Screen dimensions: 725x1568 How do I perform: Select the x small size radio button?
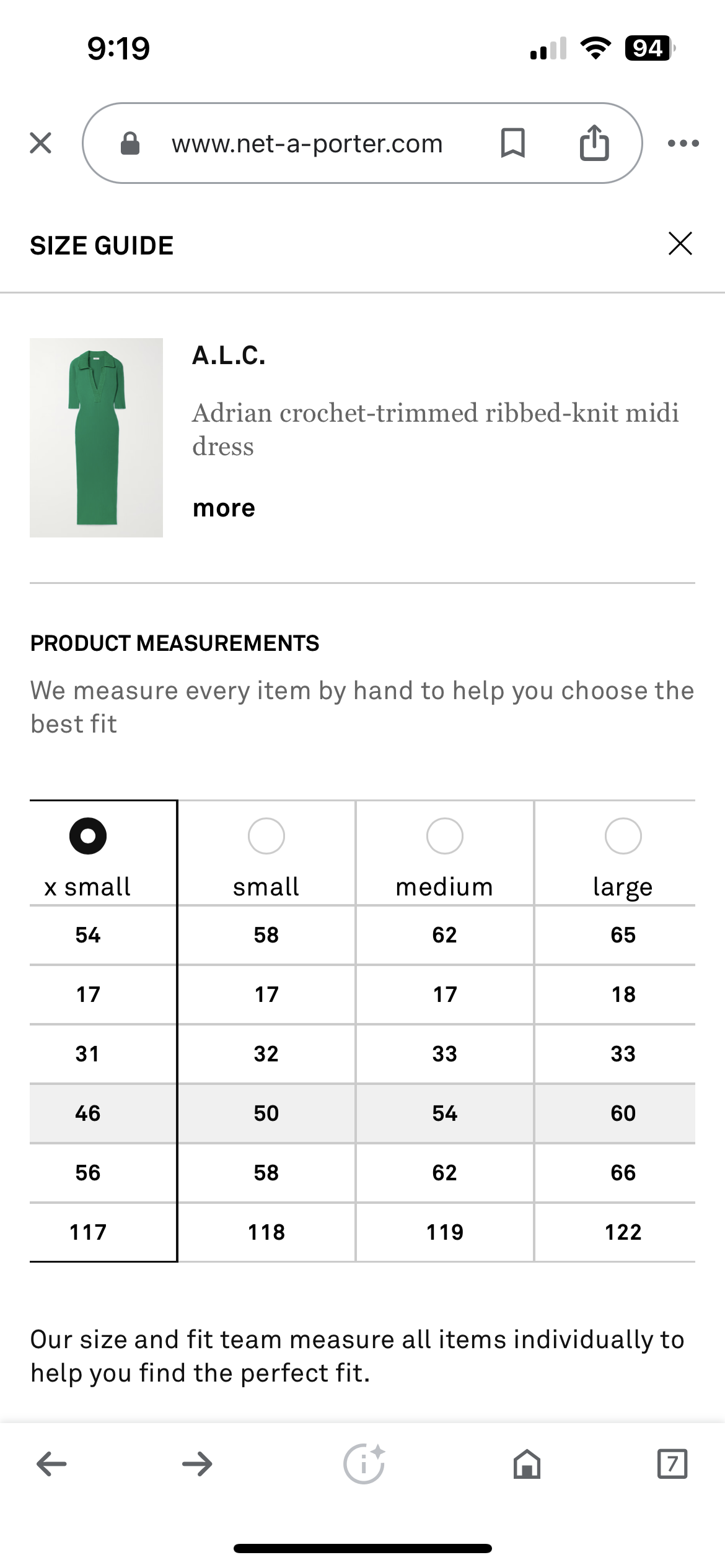pos(88,835)
